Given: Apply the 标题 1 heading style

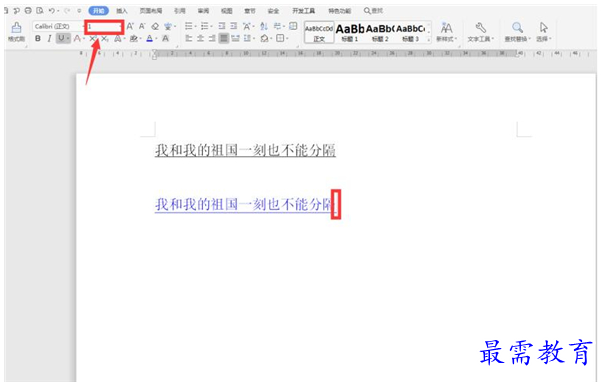Looking at the screenshot, I should (x=350, y=33).
